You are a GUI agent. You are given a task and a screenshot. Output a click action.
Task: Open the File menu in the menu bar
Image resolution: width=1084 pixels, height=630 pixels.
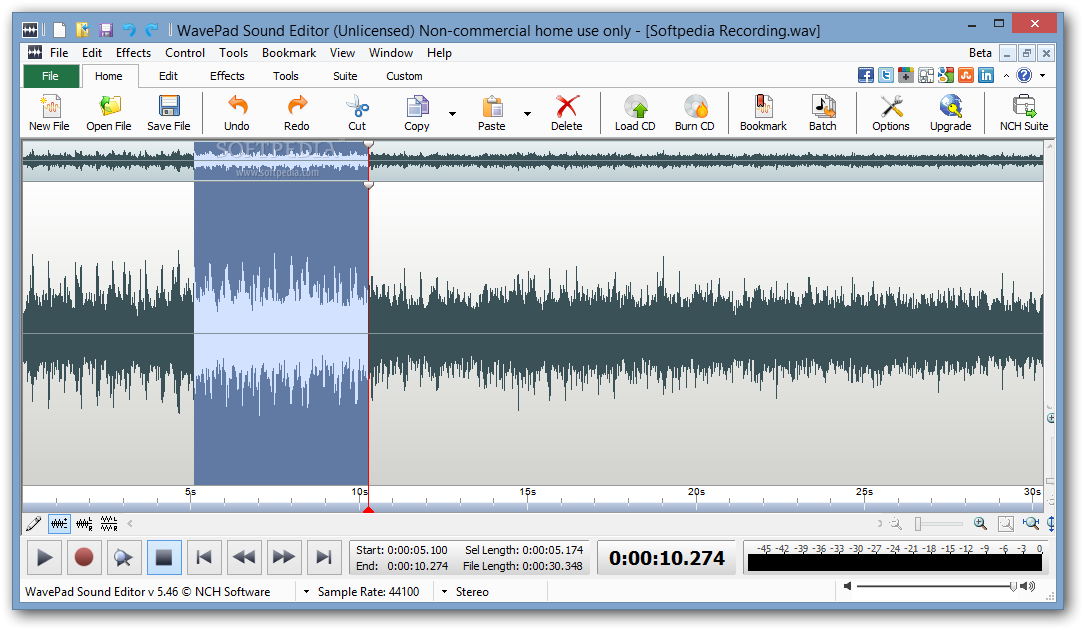[x=59, y=53]
